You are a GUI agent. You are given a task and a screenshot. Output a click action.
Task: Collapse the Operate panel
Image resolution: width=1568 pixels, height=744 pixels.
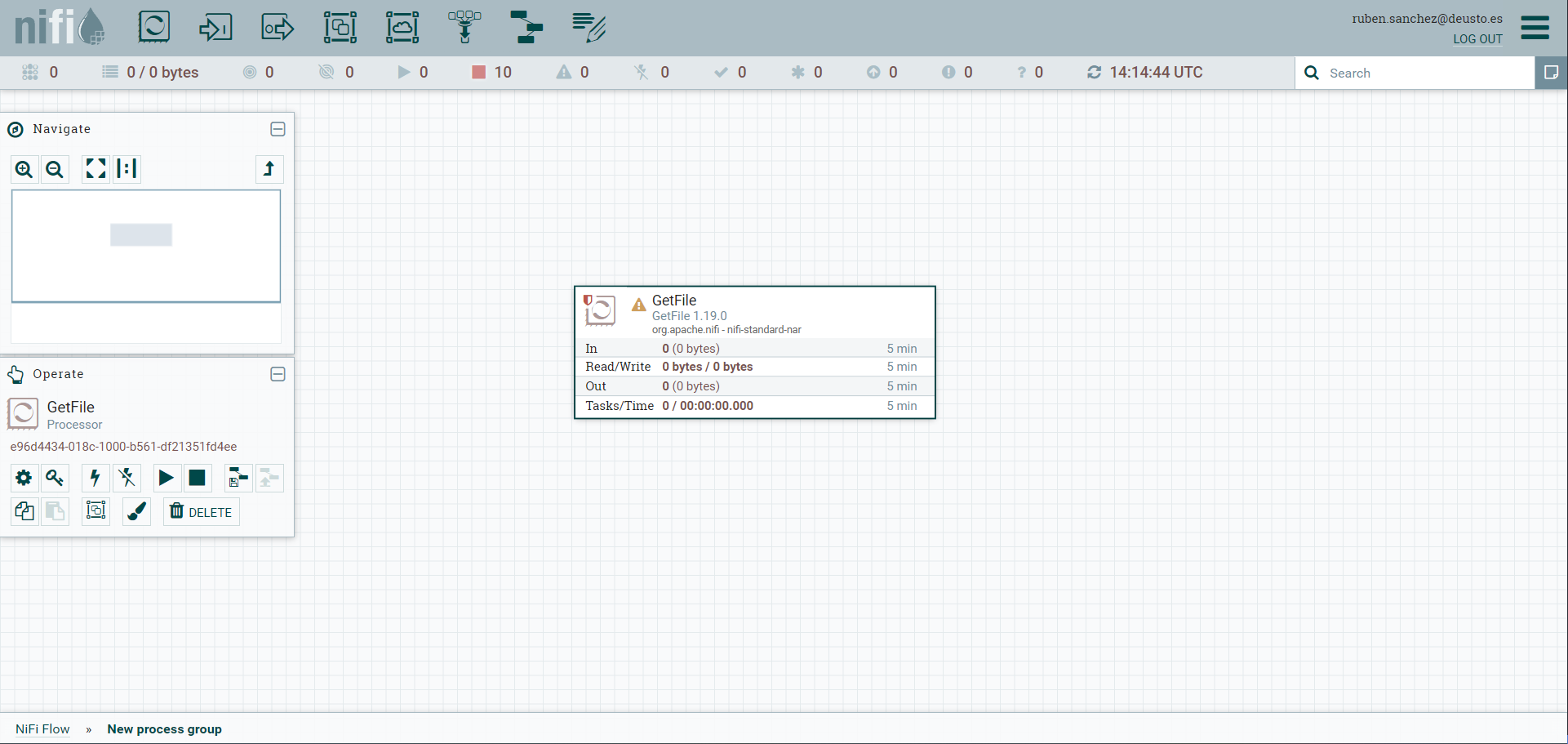tap(278, 374)
